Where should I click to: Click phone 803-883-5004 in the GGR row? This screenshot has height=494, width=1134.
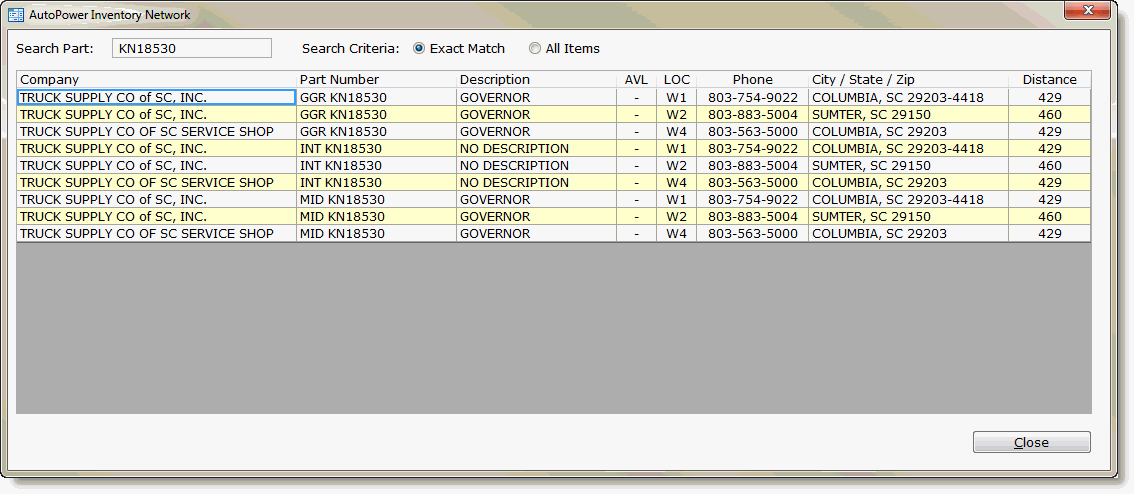(752, 114)
